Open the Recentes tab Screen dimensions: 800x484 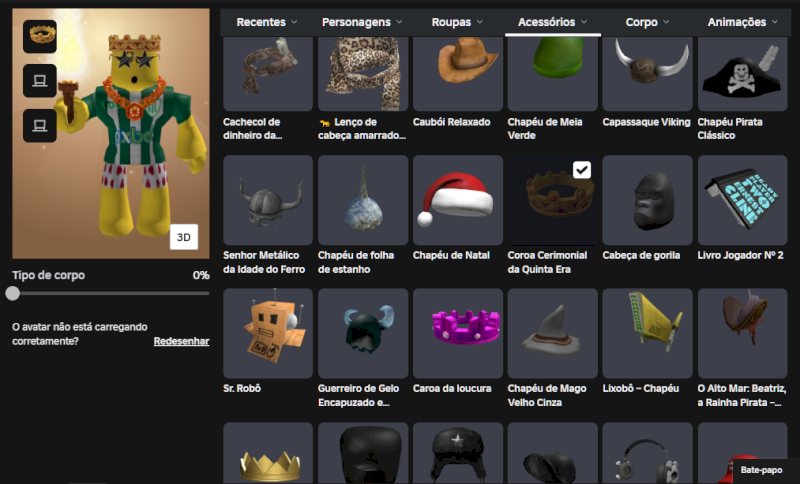(267, 22)
